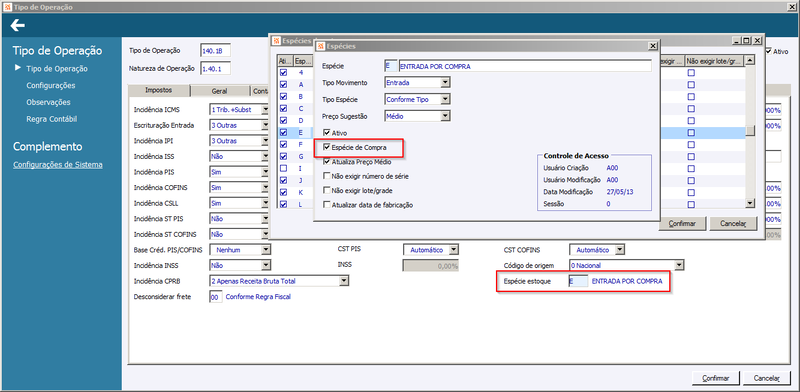Toggle Não exigir lote/grade for row 4
Image resolution: width=800 pixels, height=392 pixels.
point(691,72)
